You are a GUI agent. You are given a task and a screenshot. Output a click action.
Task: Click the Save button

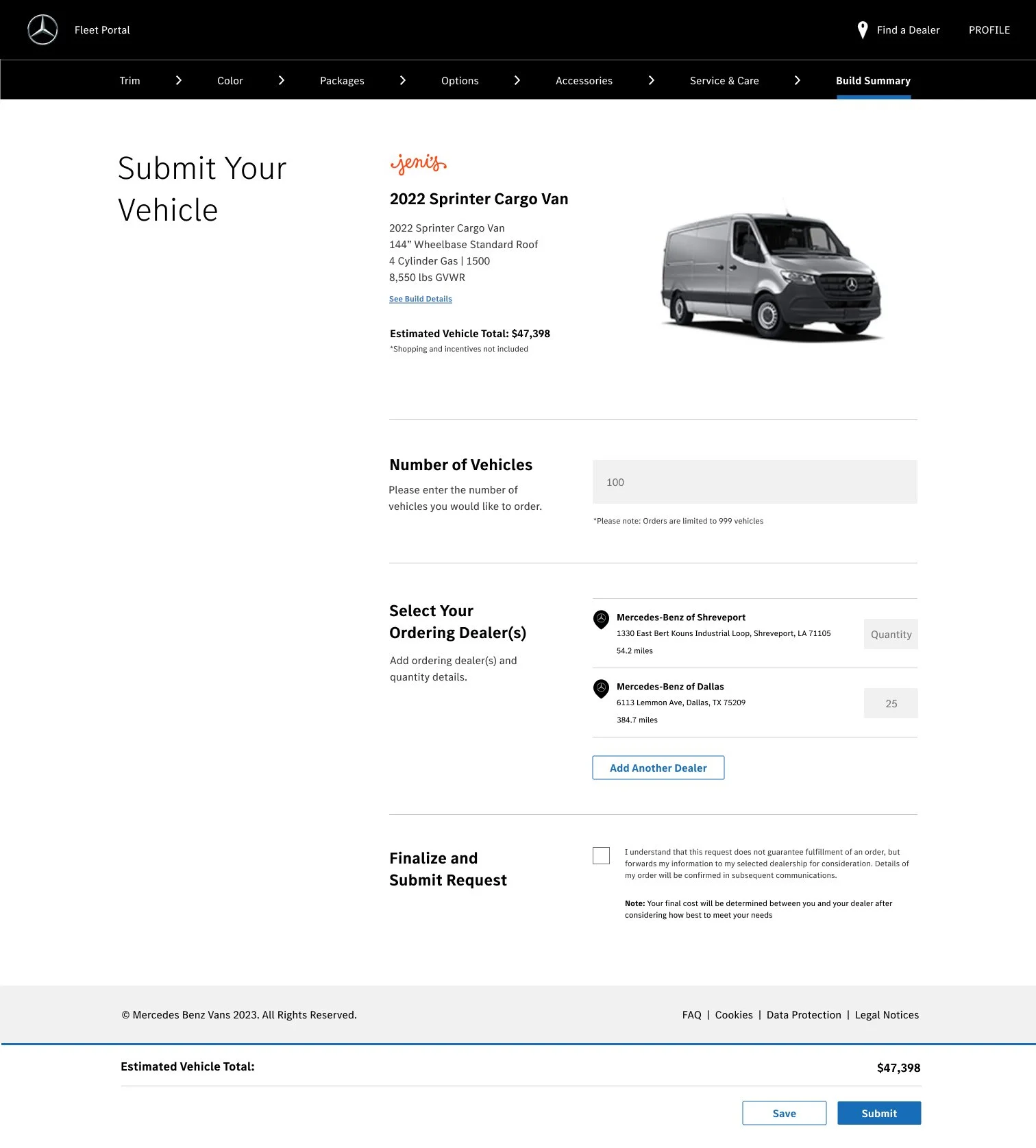785,1113
